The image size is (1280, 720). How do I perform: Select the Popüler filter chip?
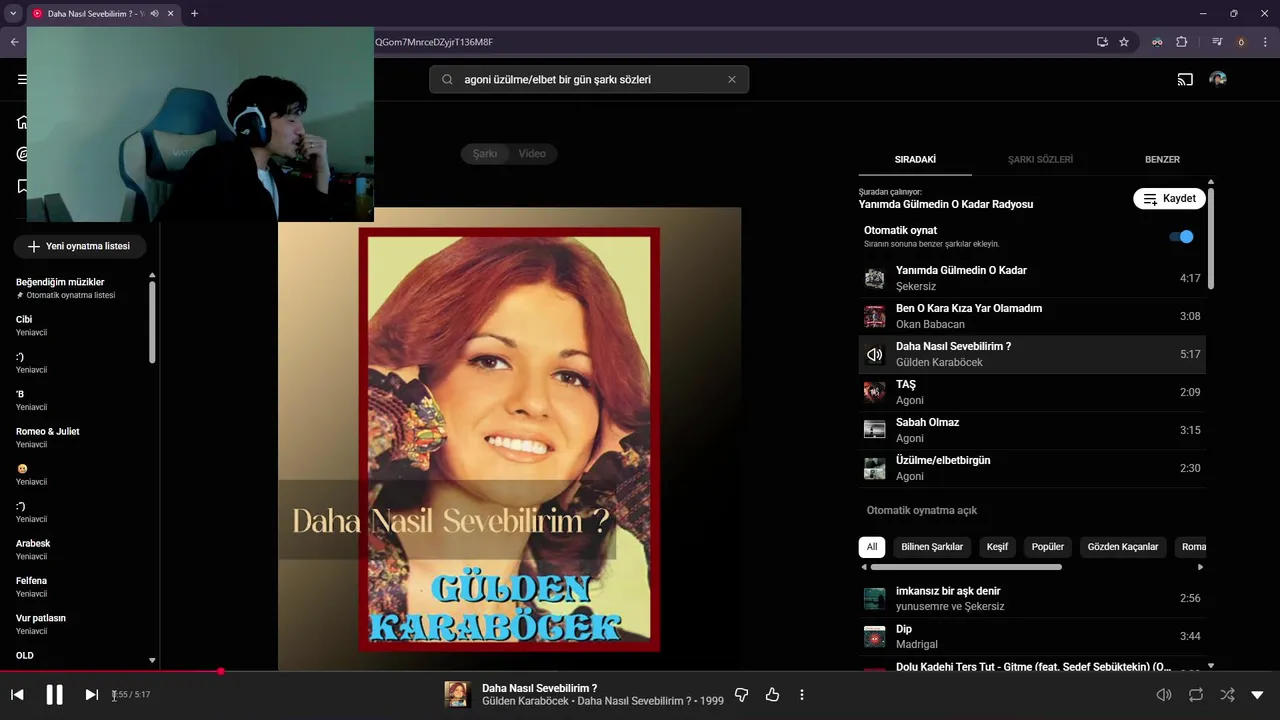tap(1048, 547)
